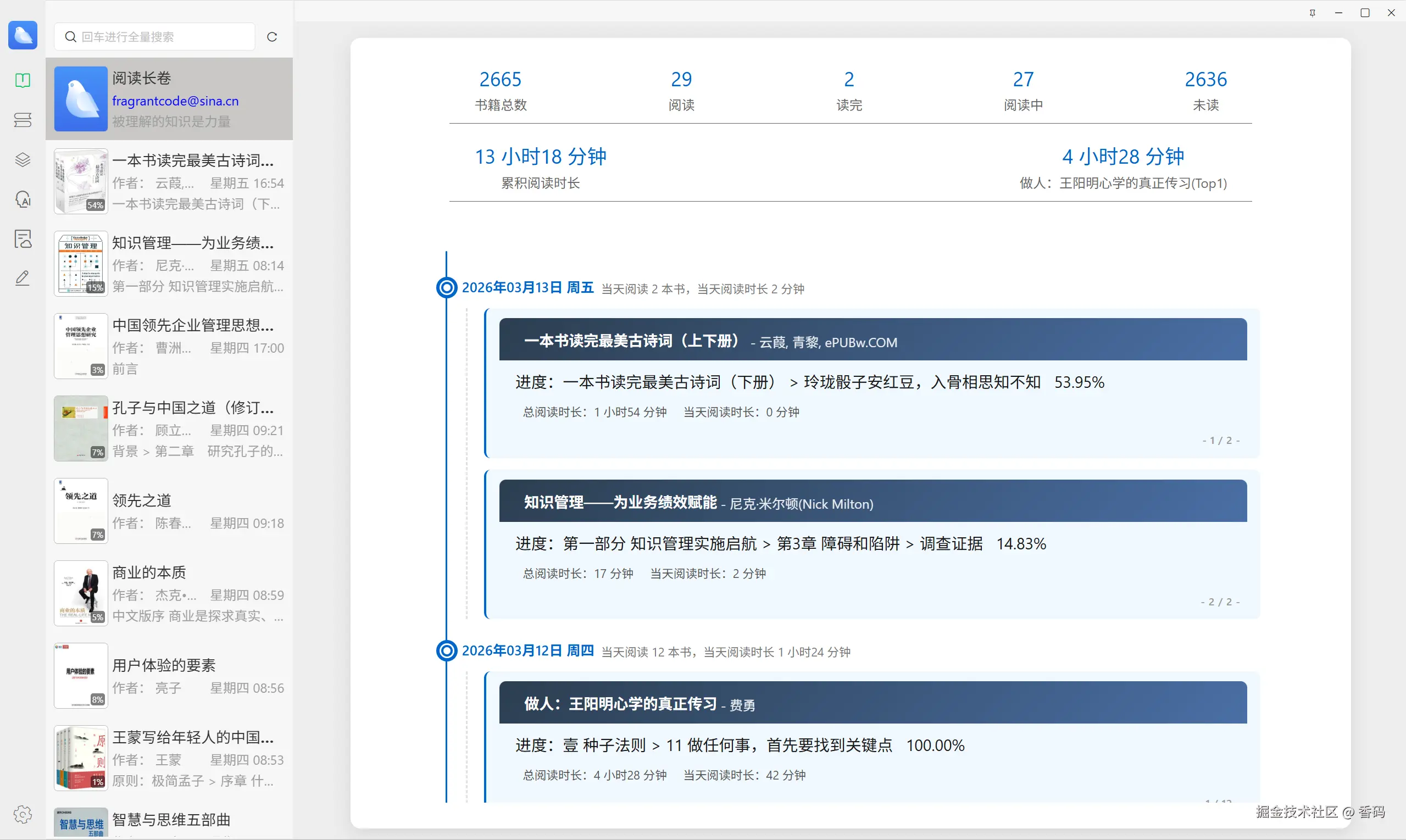Click the stacked list icon in sidebar

coord(23,120)
